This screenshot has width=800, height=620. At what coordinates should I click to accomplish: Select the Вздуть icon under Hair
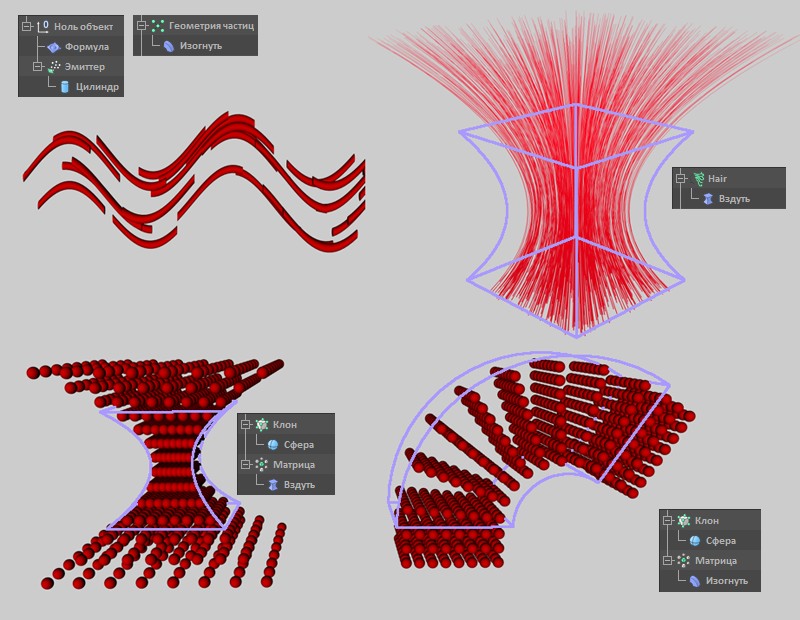point(708,199)
